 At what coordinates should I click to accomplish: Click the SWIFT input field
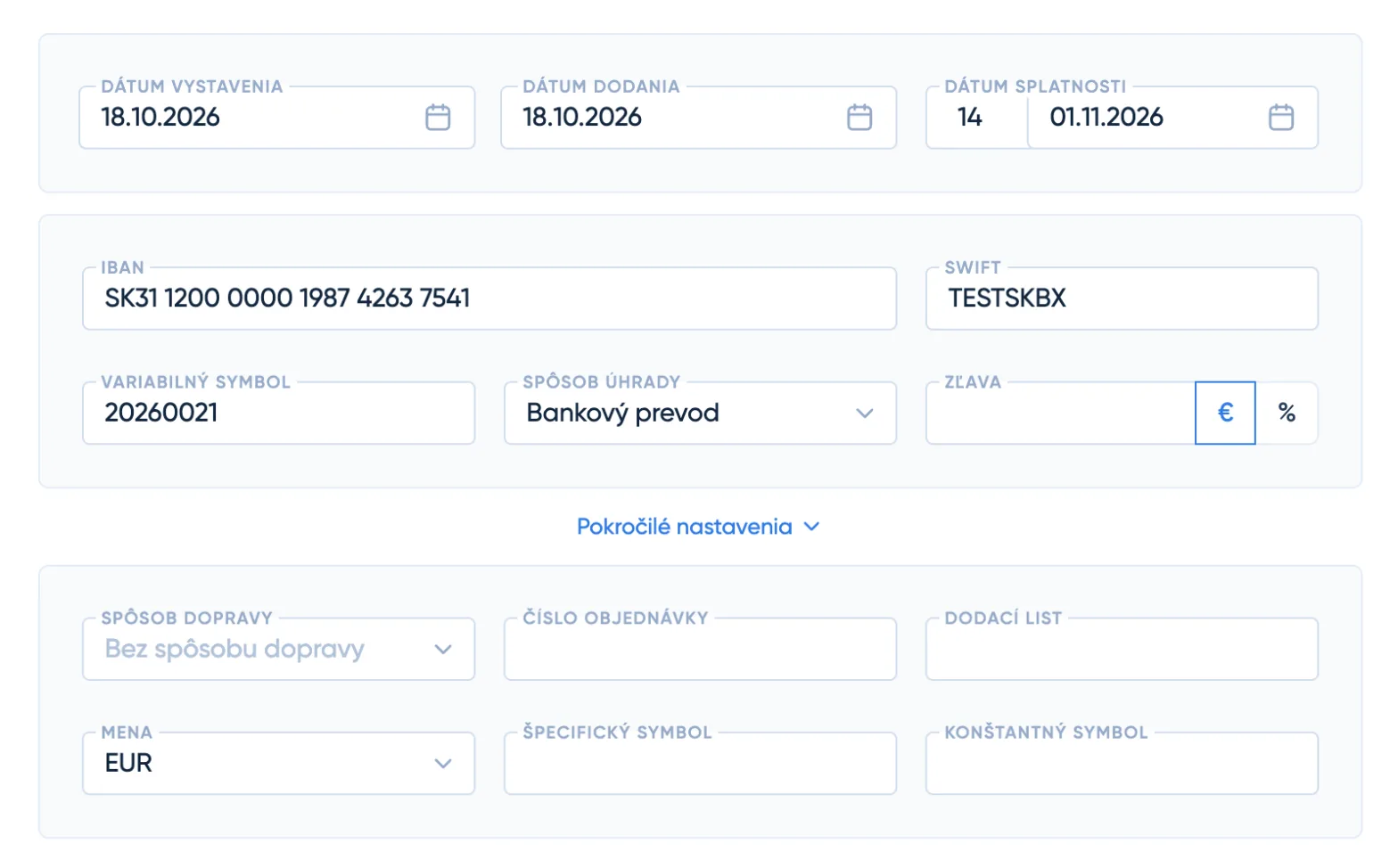(x=1122, y=299)
